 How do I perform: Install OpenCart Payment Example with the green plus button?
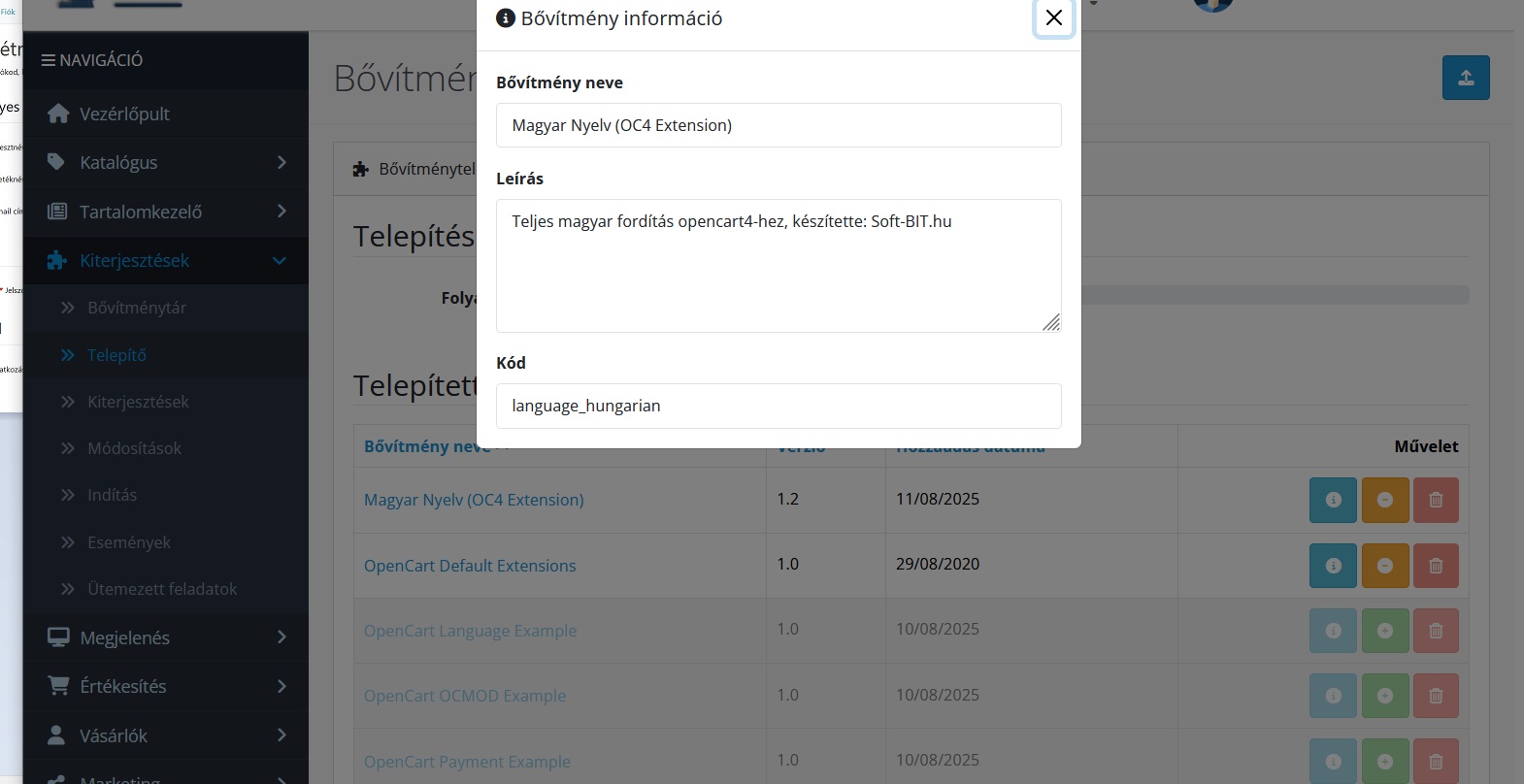click(1385, 762)
